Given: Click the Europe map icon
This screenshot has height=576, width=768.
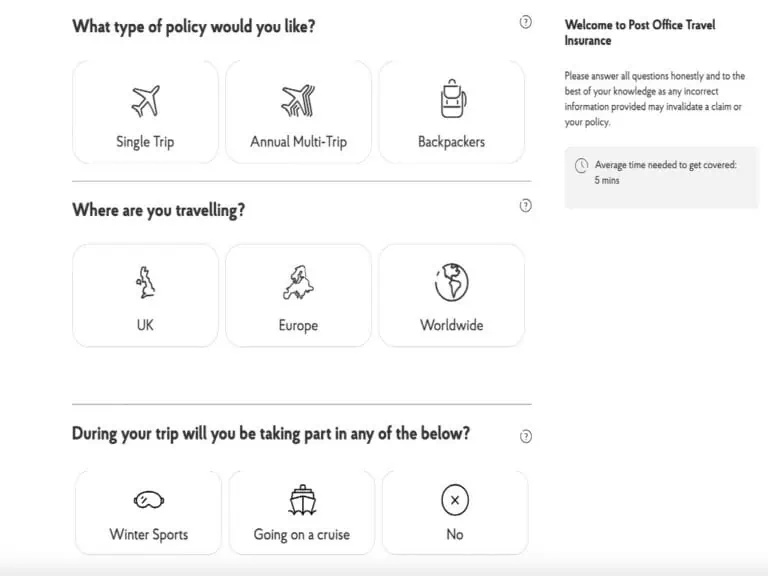Looking at the screenshot, I should click(x=298, y=283).
